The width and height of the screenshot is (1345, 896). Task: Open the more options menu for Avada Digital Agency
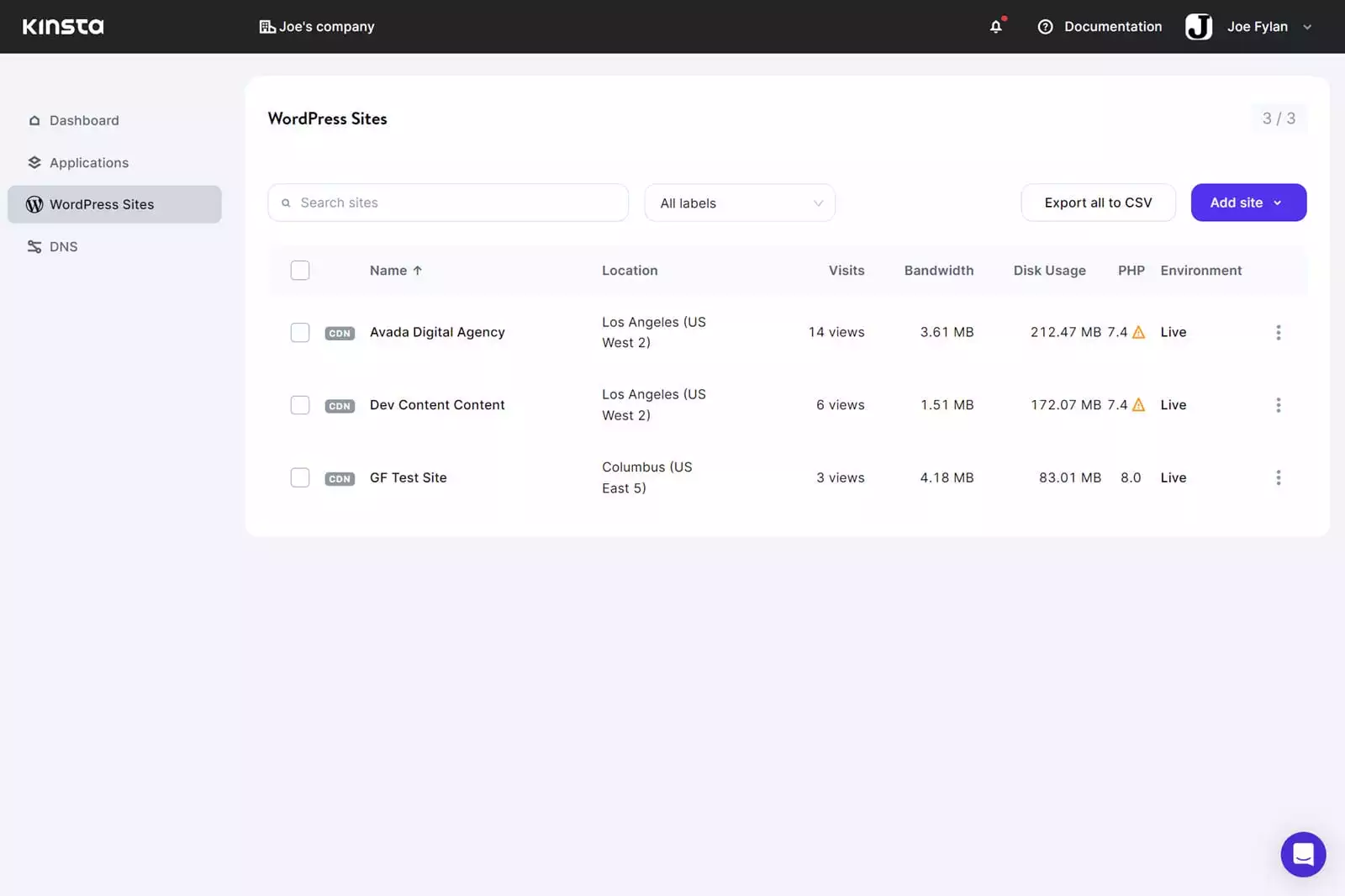tap(1279, 333)
